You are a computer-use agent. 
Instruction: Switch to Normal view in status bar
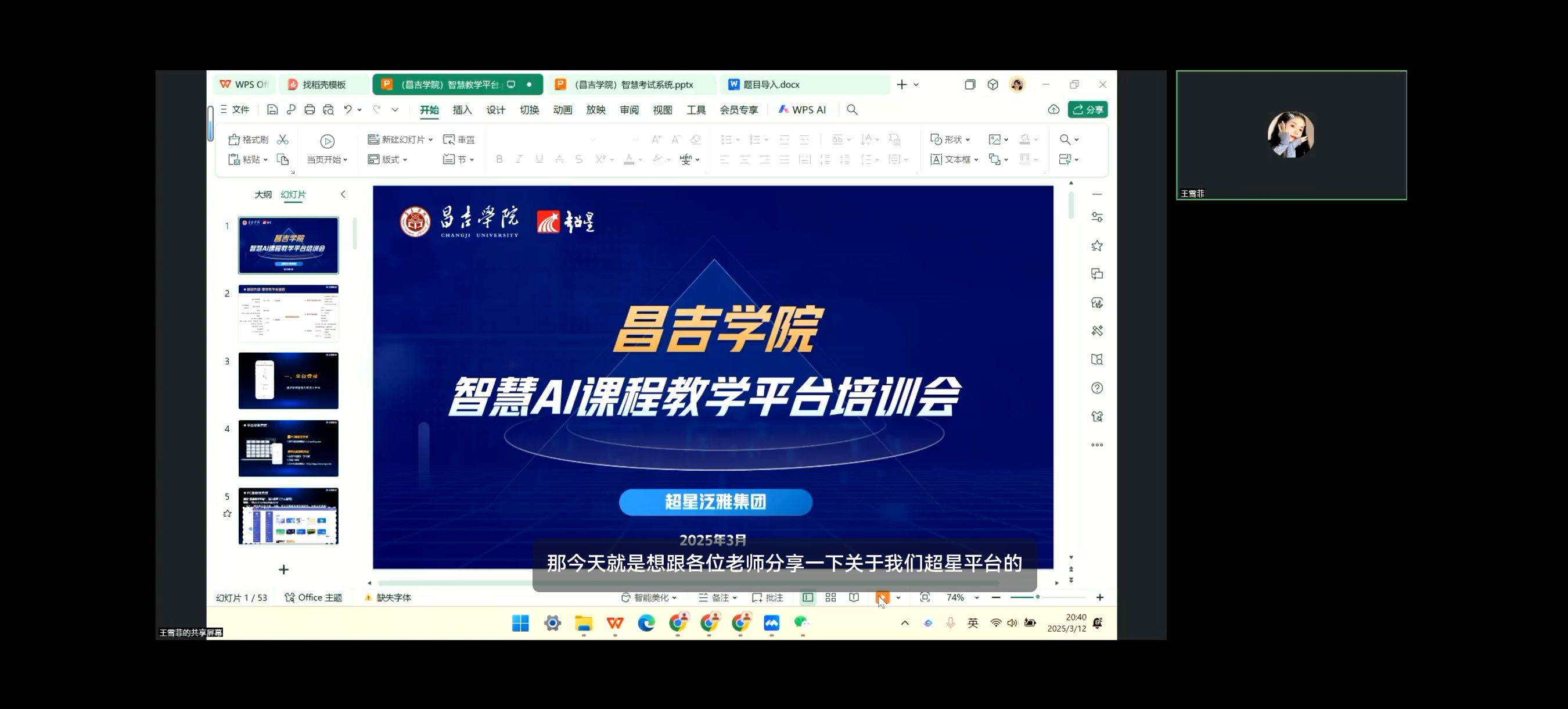pyautogui.click(x=808, y=597)
